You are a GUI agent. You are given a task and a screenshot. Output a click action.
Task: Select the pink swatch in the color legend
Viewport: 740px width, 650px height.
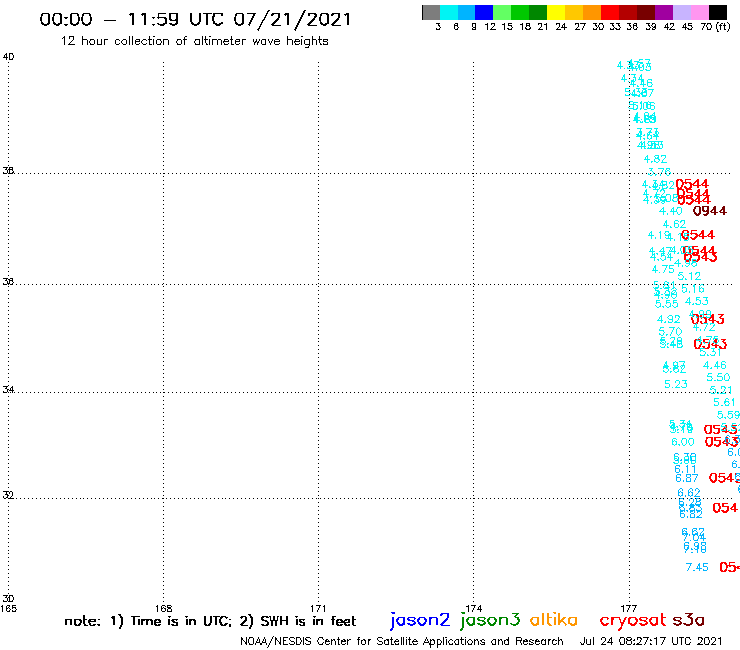point(699,12)
